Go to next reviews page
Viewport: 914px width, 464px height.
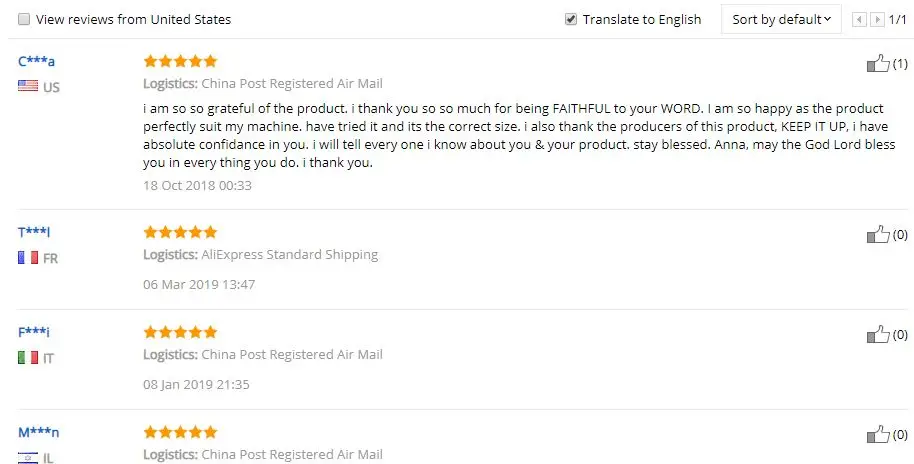[x=877, y=19]
